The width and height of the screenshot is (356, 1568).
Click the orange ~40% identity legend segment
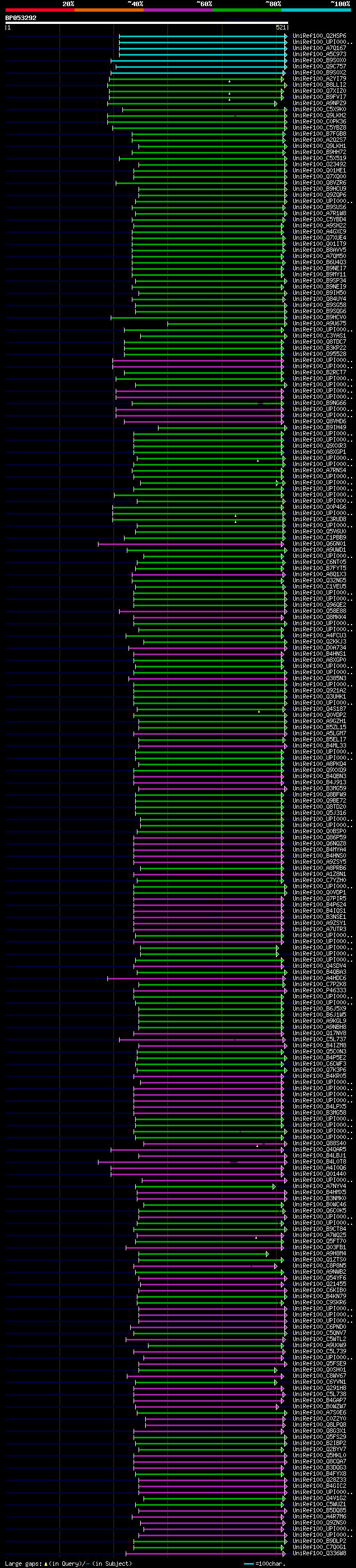click(109, 10)
